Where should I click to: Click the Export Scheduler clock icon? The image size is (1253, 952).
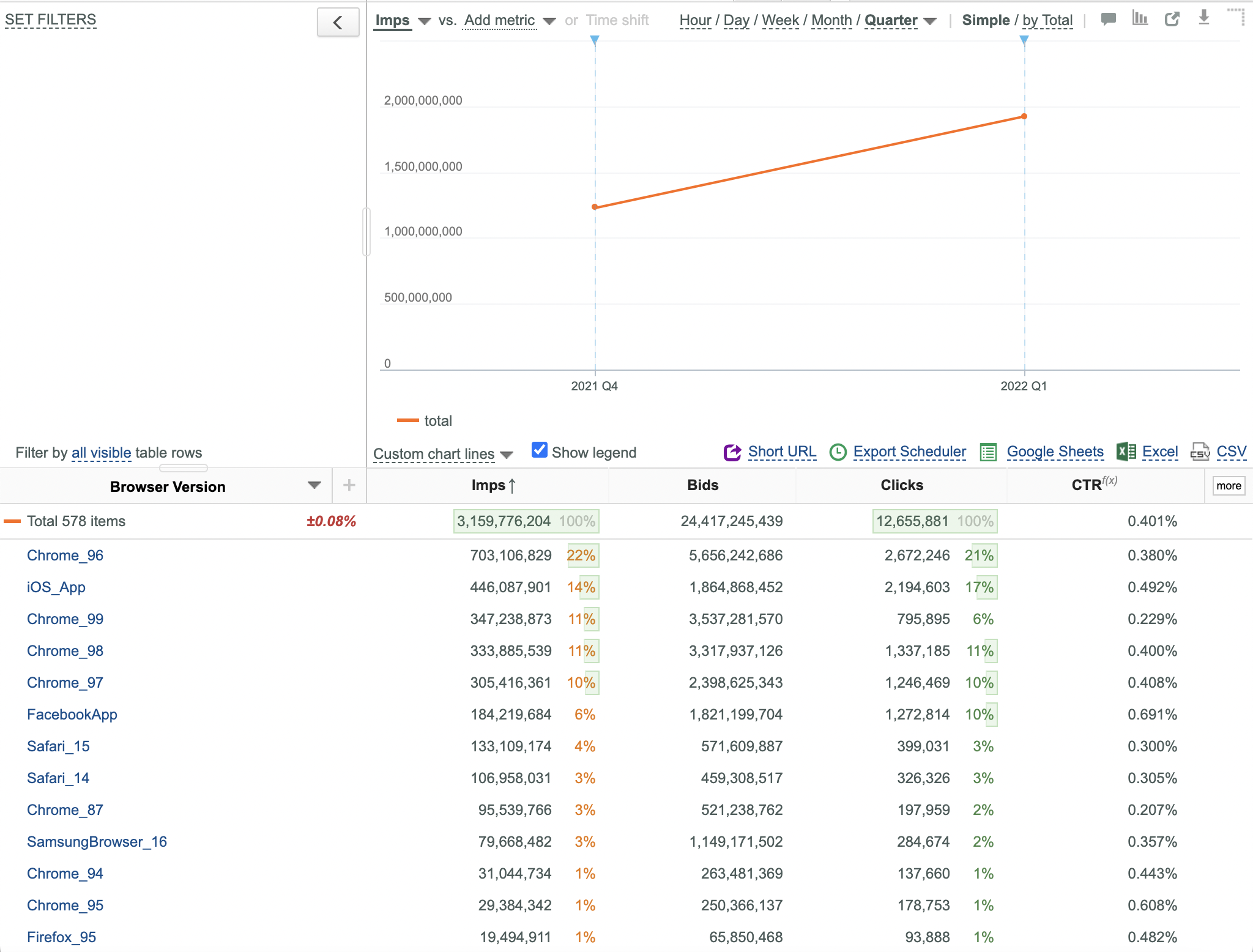tap(838, 452)
